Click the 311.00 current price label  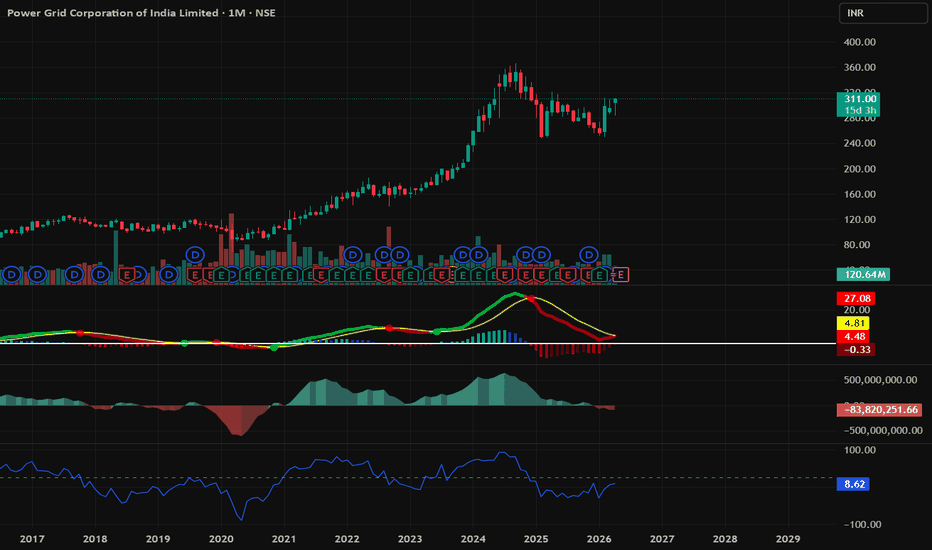coord(859,99)
